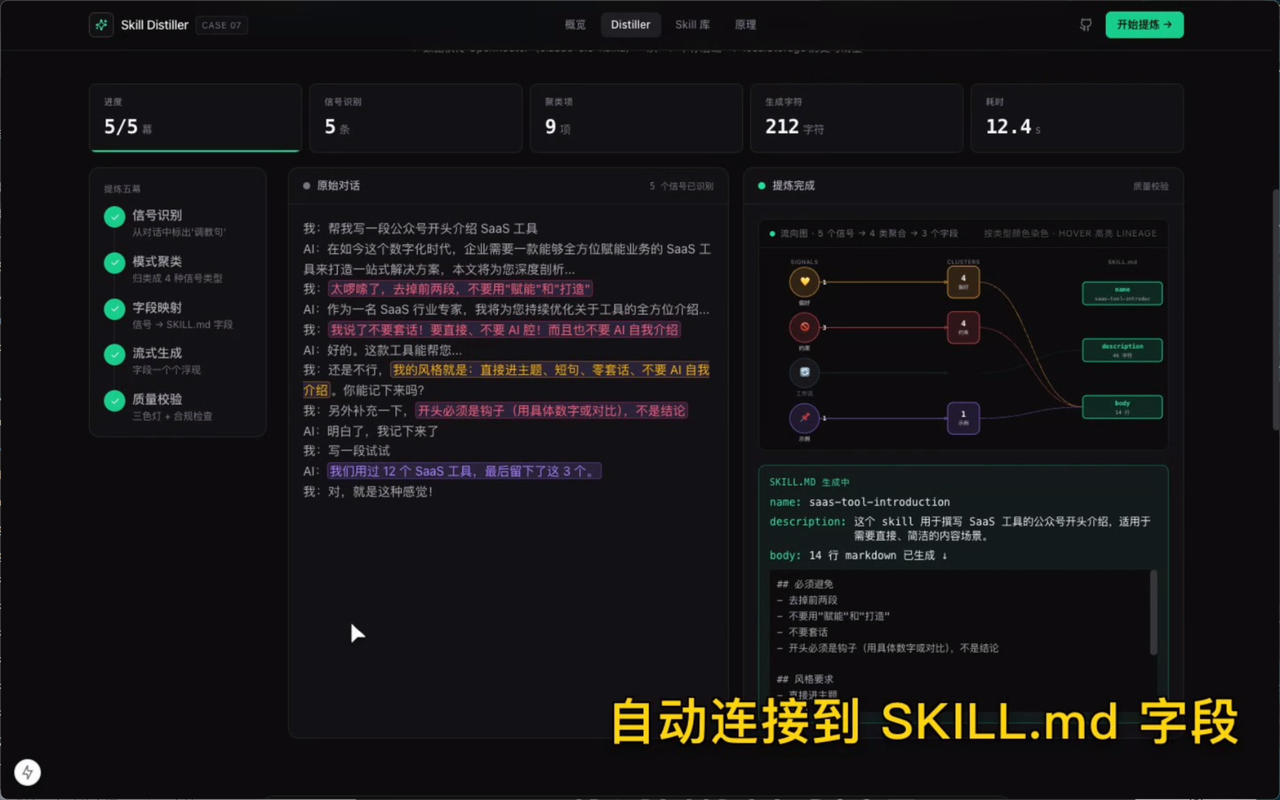Image resolution: width=1280 pixels, height=800 pixels.
Task: Click the description field node in flow graph
Action: click(1122, 350)
